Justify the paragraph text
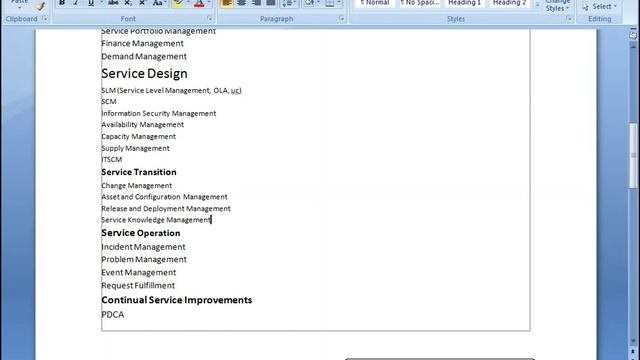The height and width of the screenshot is (360, 640). coord(271,3)
